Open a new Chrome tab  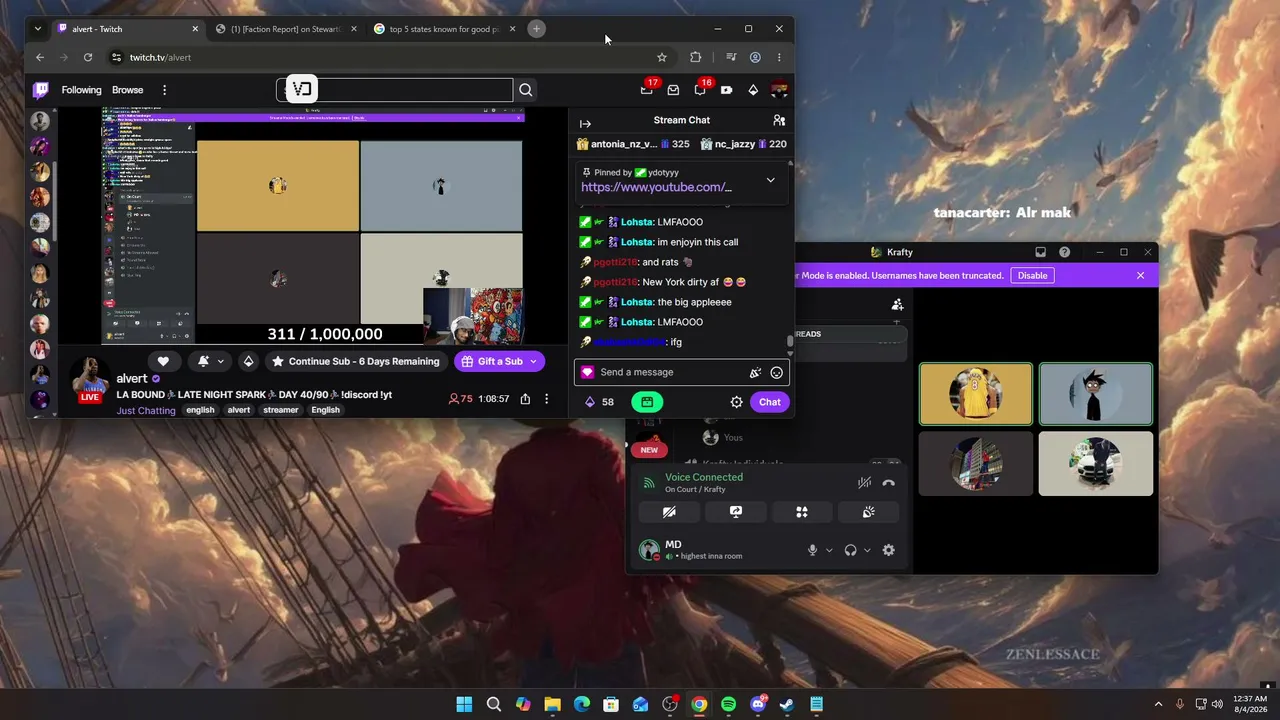(x=536, y=29)
